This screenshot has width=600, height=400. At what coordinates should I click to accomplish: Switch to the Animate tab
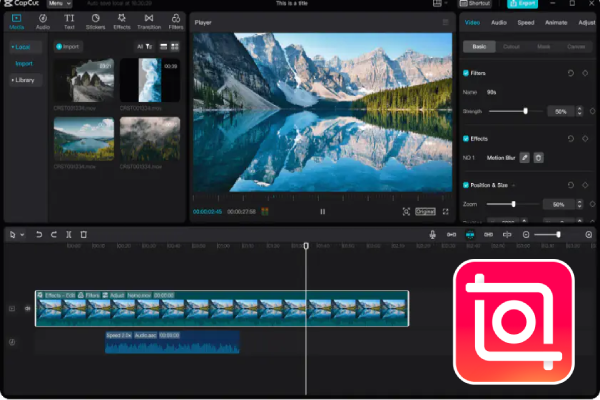click(556, 23)
